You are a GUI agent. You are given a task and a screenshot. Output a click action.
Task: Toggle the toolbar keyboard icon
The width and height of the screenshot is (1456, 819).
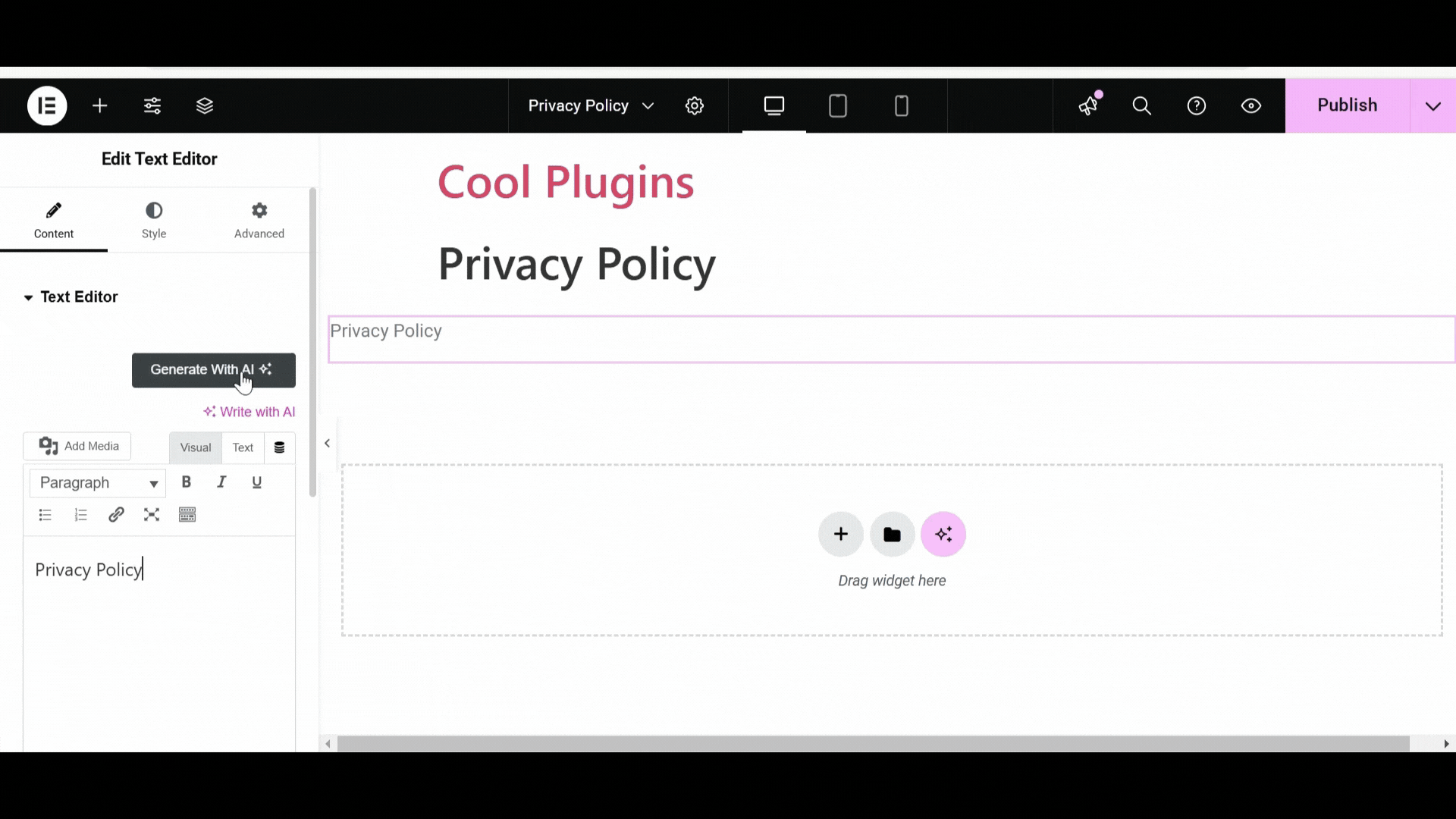click(x=187, y=516)
